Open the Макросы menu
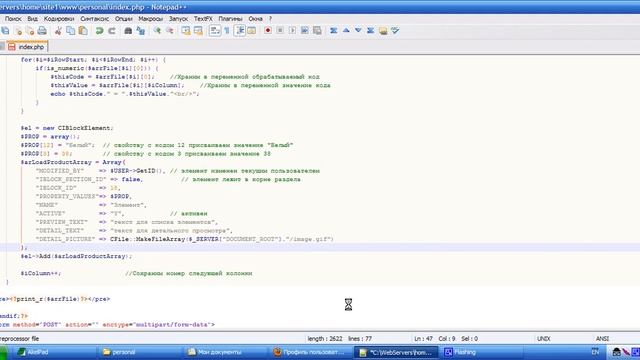This screenshot has height=360, width=640. coord(150,19)
